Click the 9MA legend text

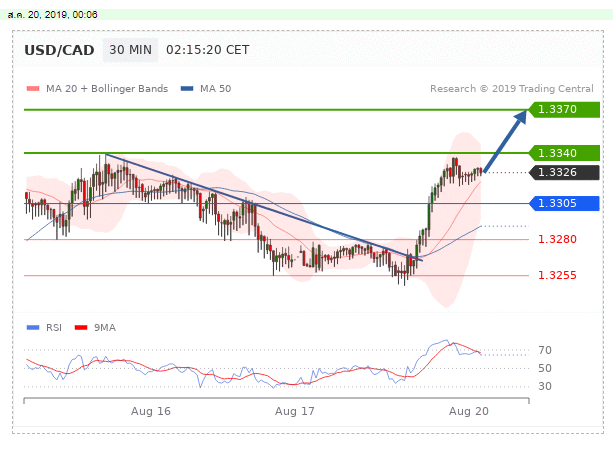coord(105,327)
